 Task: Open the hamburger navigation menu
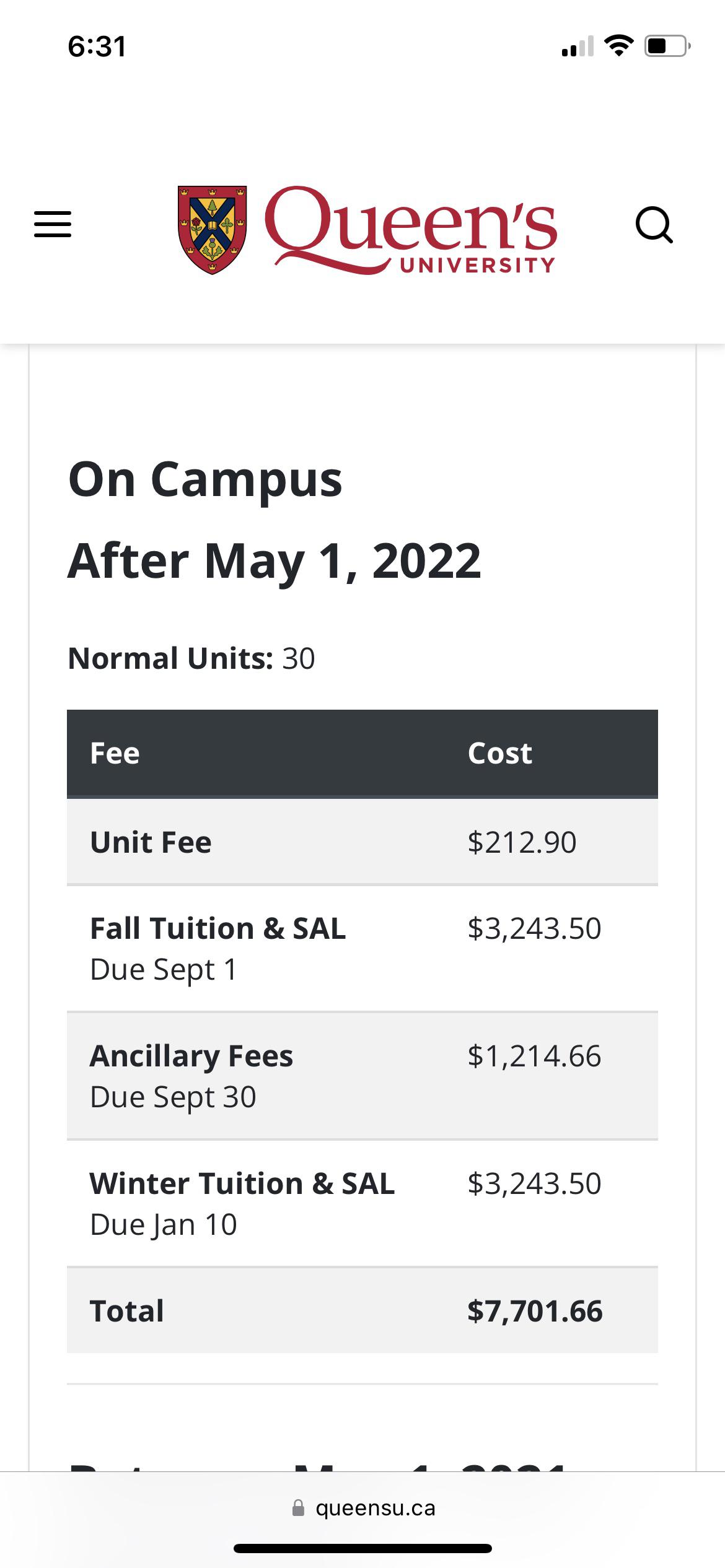pos(53,225)
